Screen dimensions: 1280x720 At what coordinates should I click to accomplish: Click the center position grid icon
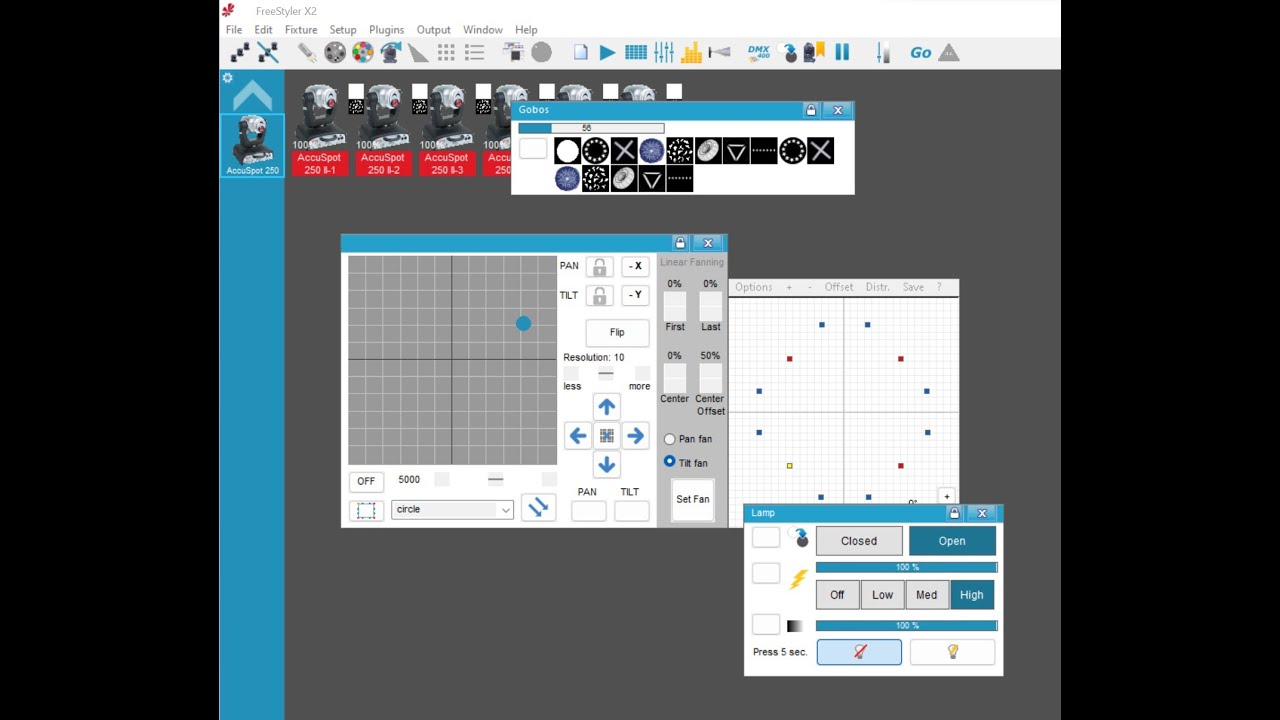pyautogui.click(x=606, y=436)
